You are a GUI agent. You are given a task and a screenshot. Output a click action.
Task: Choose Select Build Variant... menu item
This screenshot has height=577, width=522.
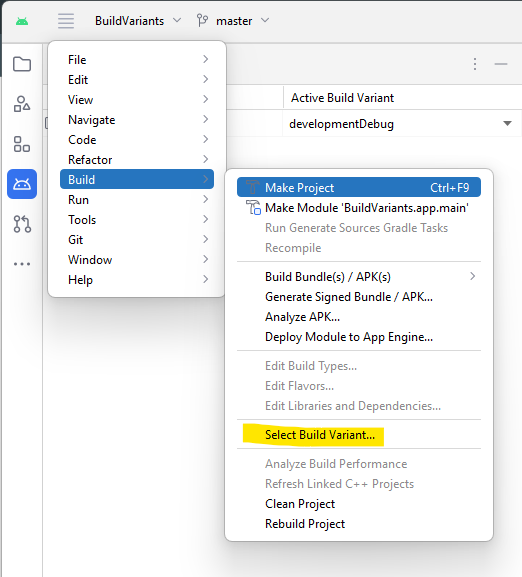359,435
